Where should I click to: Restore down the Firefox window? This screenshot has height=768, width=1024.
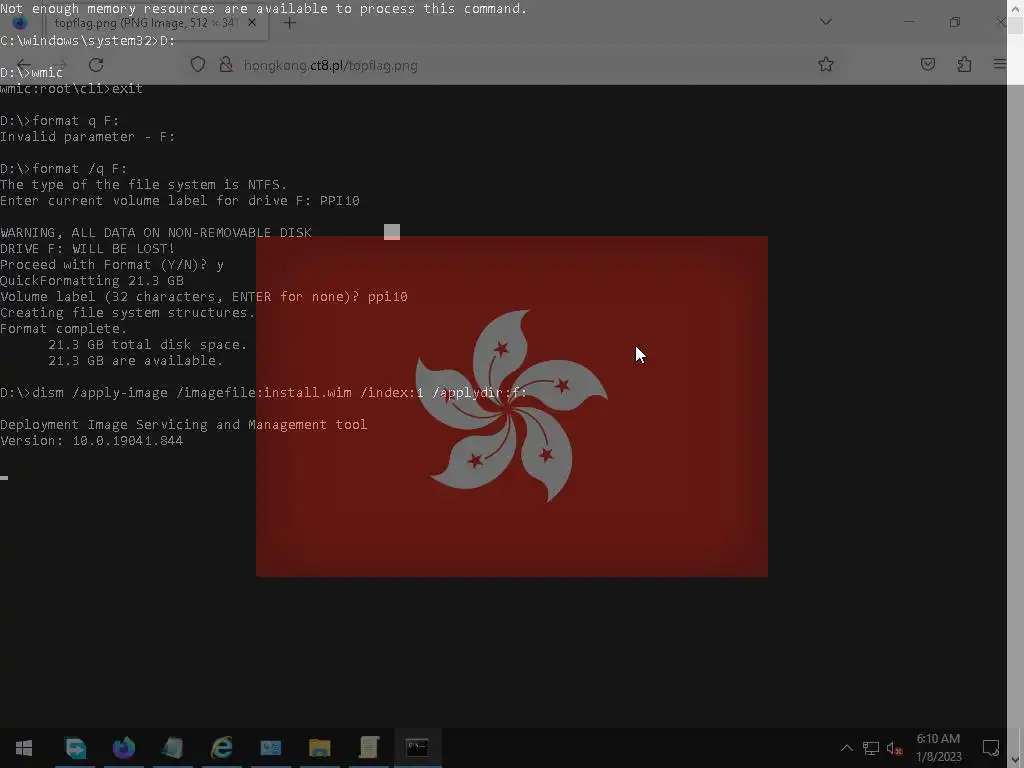point(955,22)
